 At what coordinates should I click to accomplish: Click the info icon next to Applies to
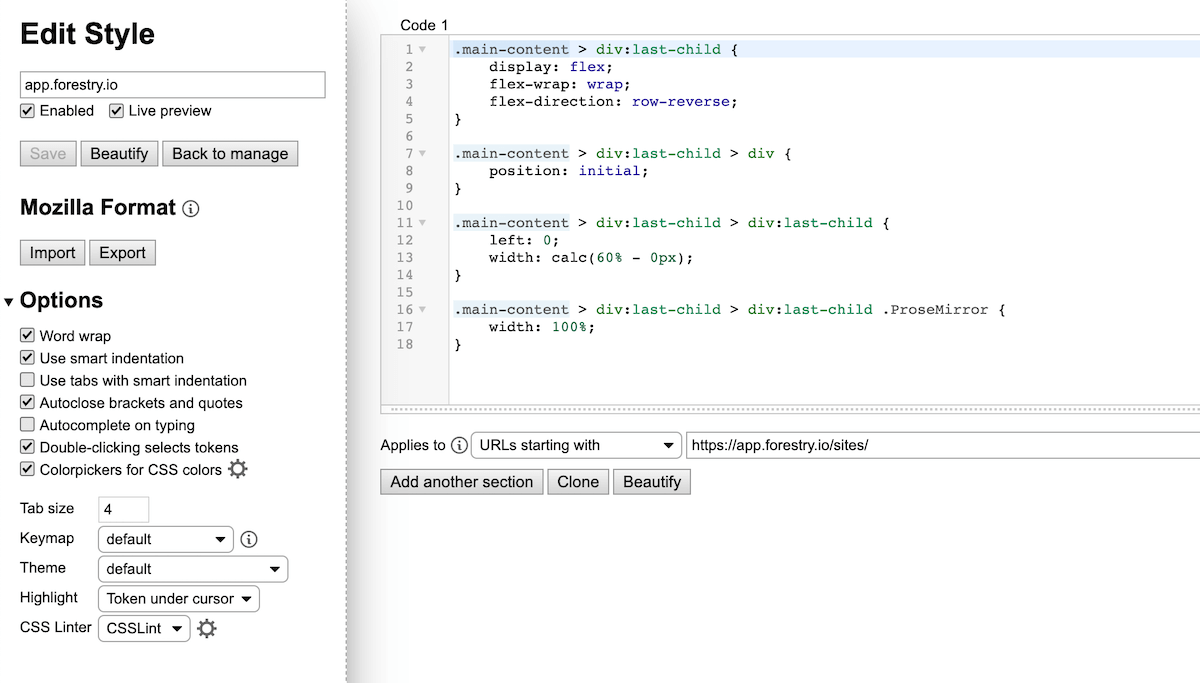(459, 446)
